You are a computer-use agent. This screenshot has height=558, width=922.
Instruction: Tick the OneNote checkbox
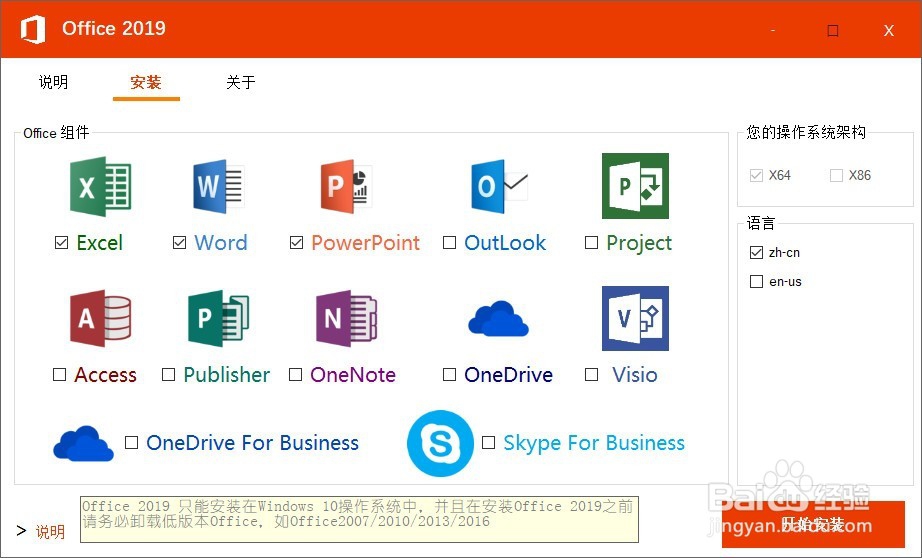tap(295, 375)
